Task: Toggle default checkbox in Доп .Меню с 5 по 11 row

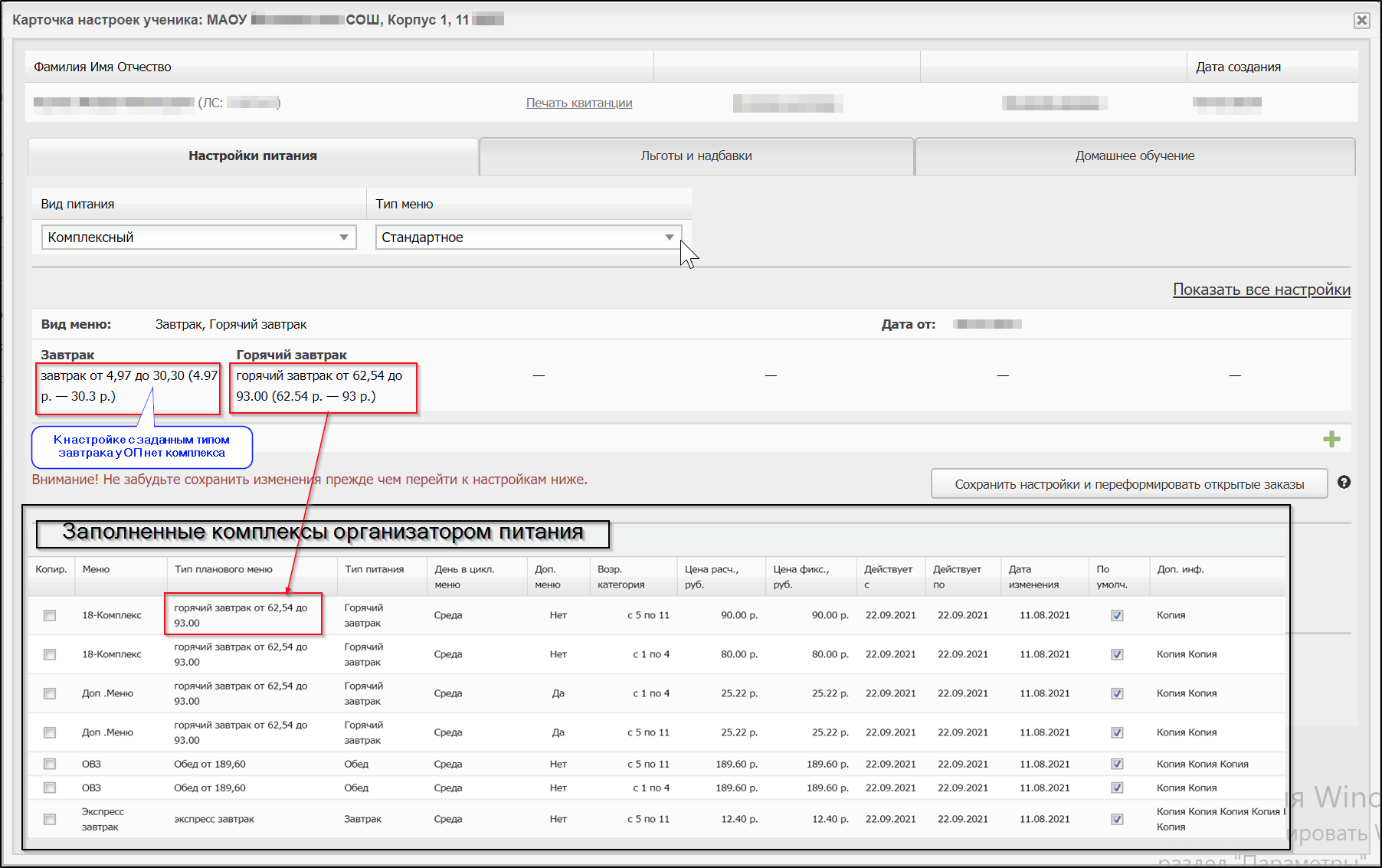Action: pyautogui.click(x=1117, y=732)
